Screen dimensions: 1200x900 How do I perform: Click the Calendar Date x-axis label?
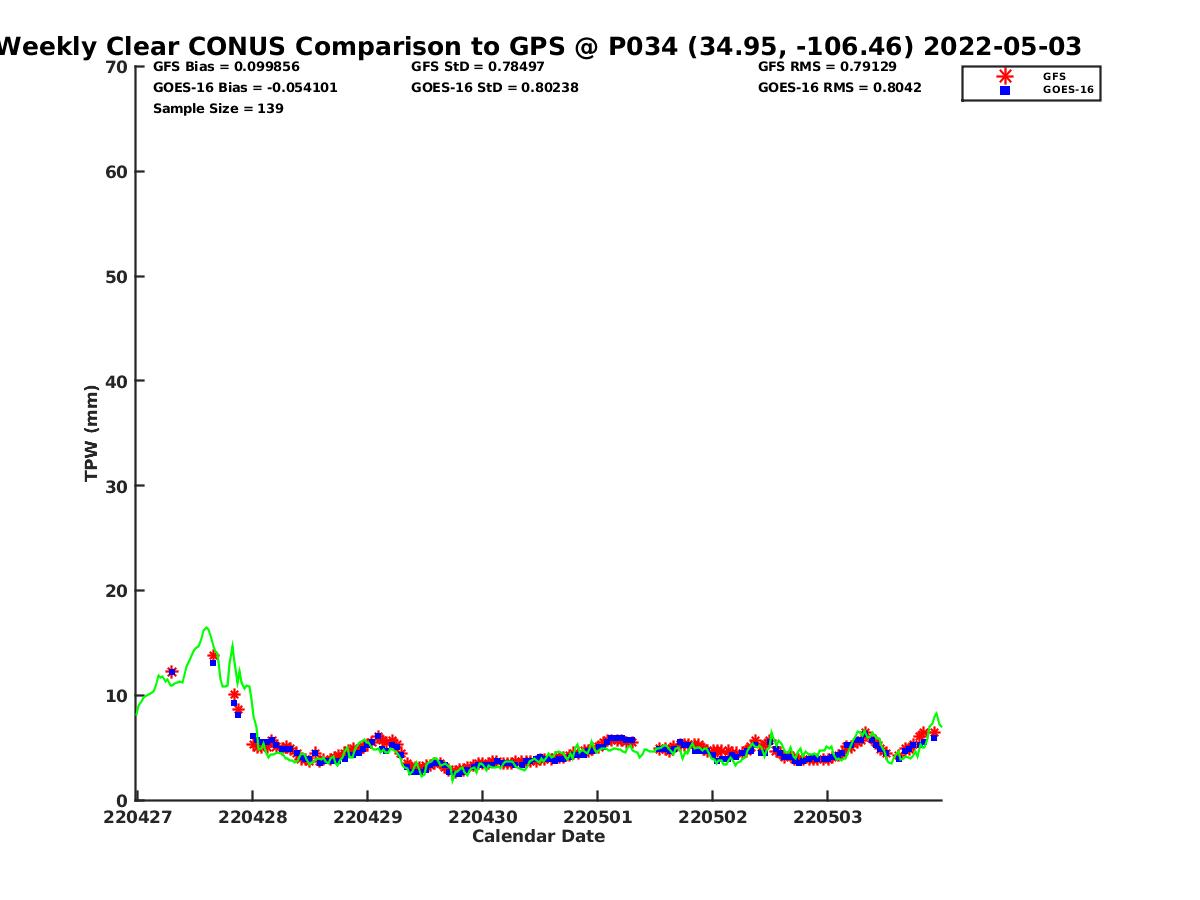tap(538, 837)
